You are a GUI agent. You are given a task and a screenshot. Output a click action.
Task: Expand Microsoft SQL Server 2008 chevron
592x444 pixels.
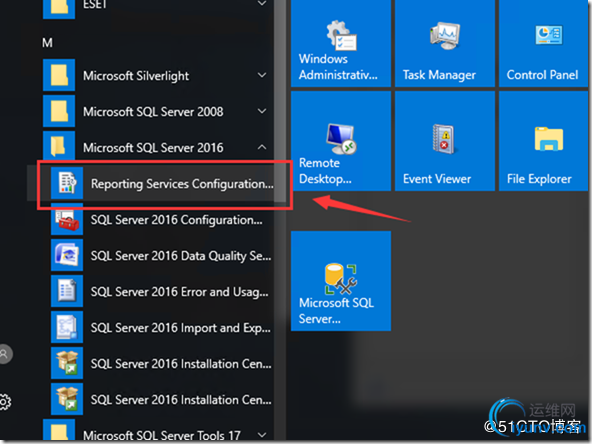pos(262,111)
